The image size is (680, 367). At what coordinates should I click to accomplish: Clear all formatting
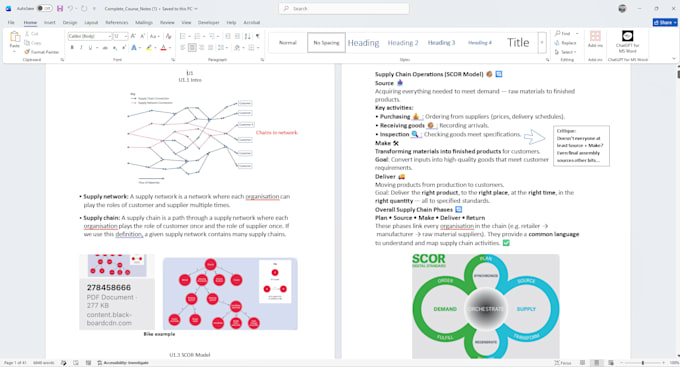(169, 36)
